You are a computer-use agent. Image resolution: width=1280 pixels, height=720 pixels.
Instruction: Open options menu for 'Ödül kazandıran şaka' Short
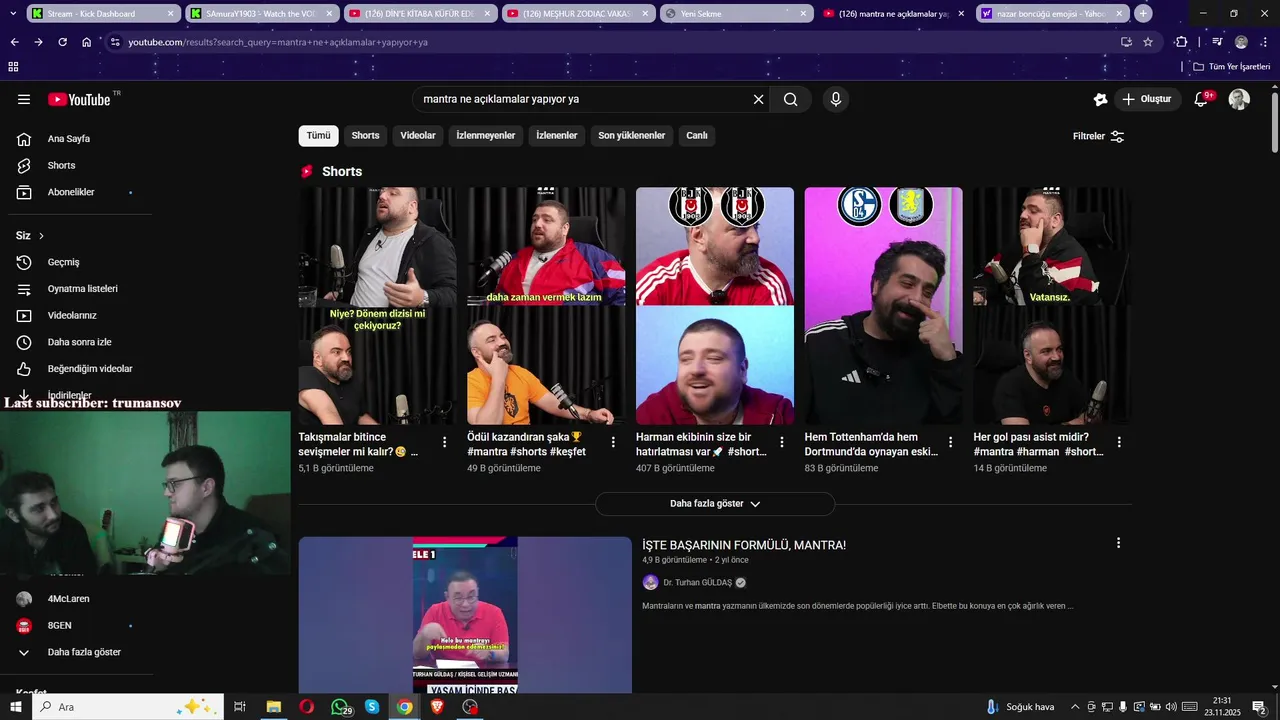(613, 442)
